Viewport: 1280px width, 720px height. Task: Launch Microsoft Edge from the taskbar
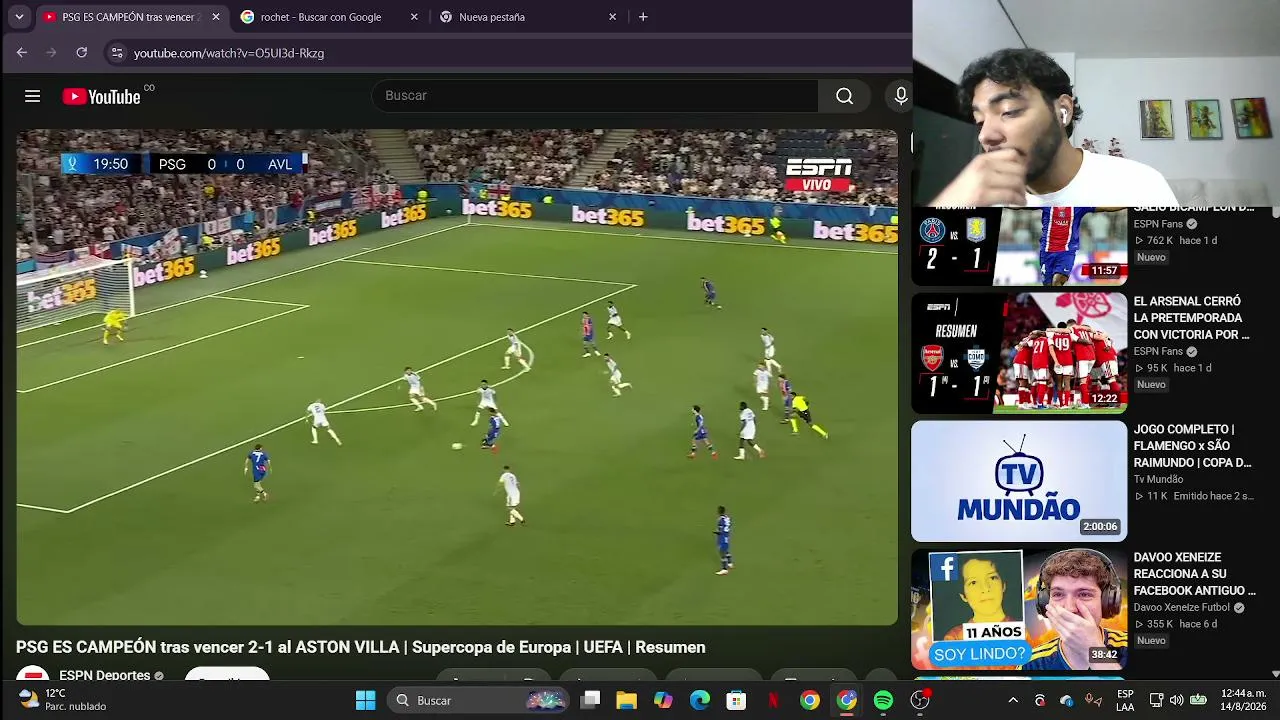(x=700, y=700)
